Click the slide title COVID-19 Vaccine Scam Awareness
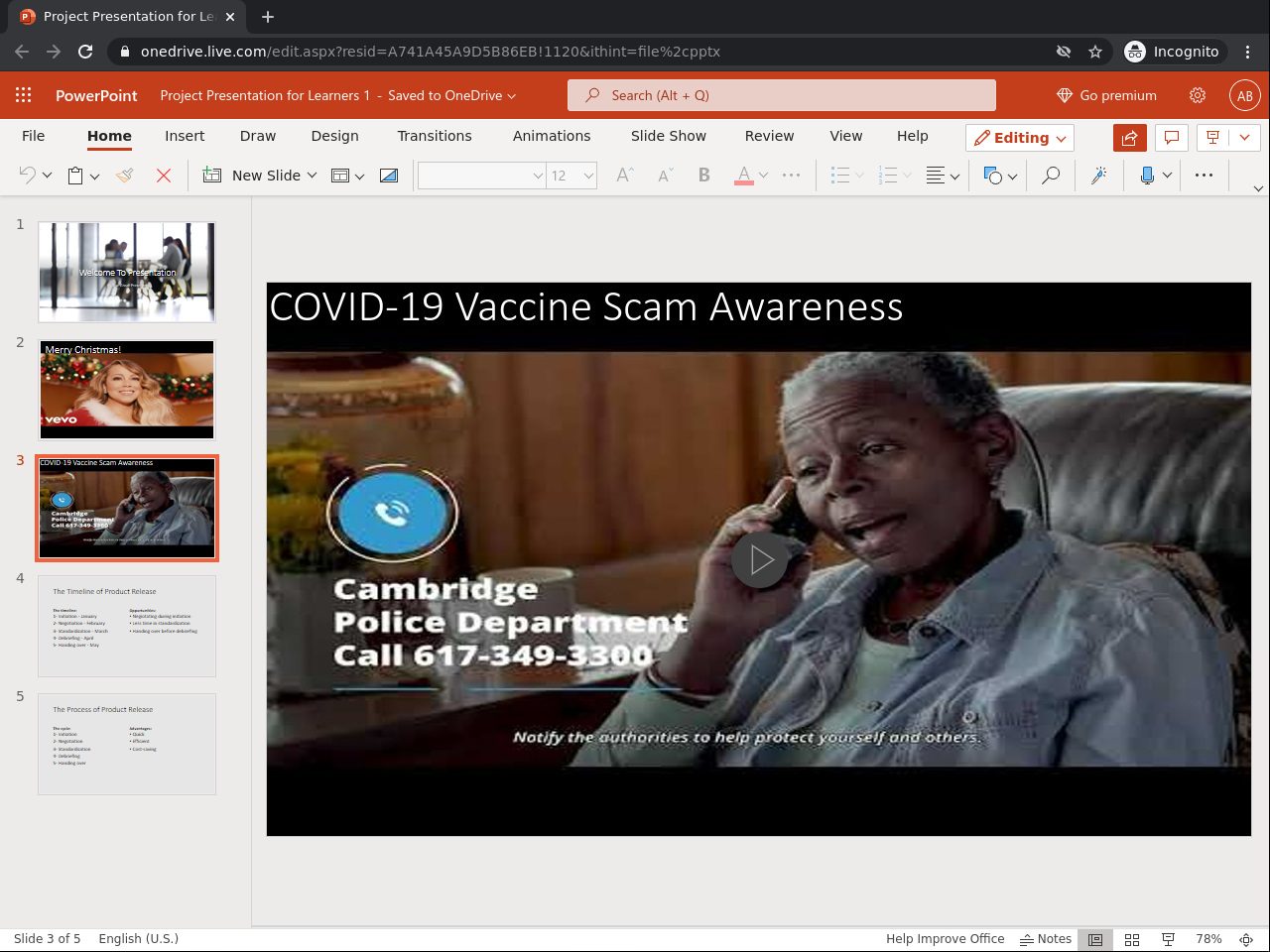The image size is (1270, 952). (586, 307)
